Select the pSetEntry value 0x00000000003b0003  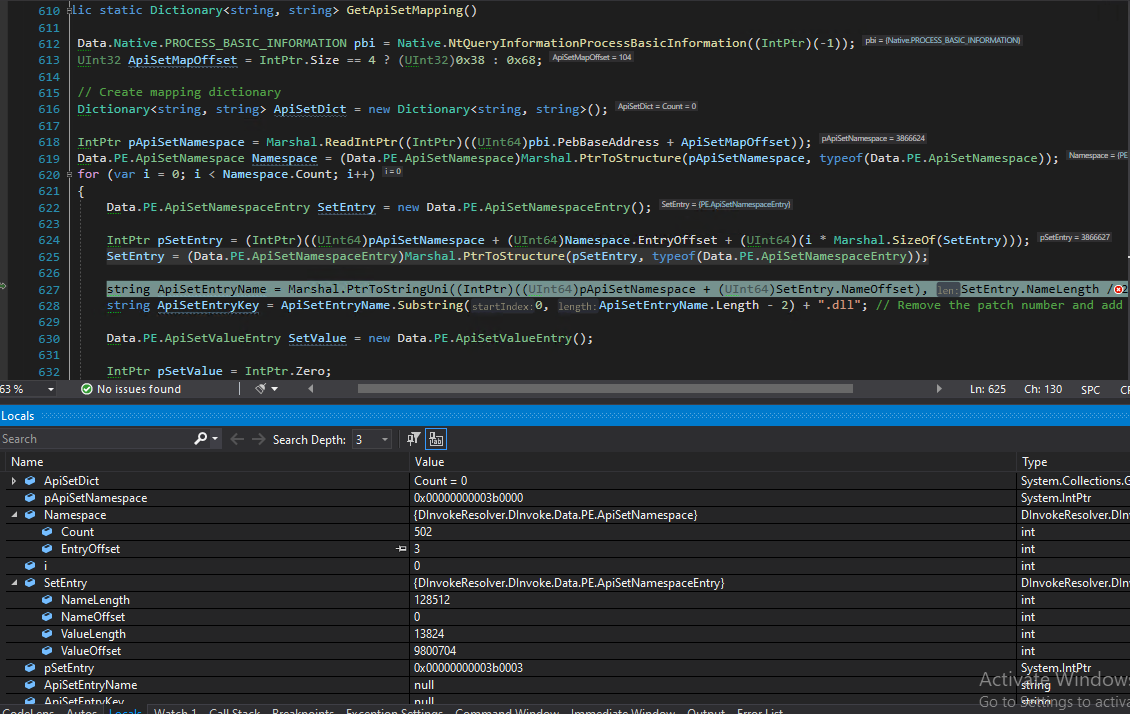[468, 668]
